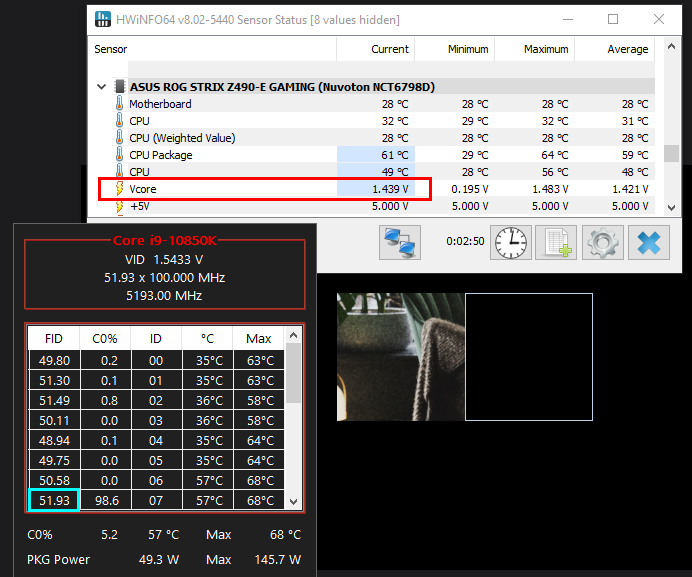Click the 51.93 x 100.000 MHz multiplier readout
The width and height of the screenshot is (692, 577).
[164, 278]
